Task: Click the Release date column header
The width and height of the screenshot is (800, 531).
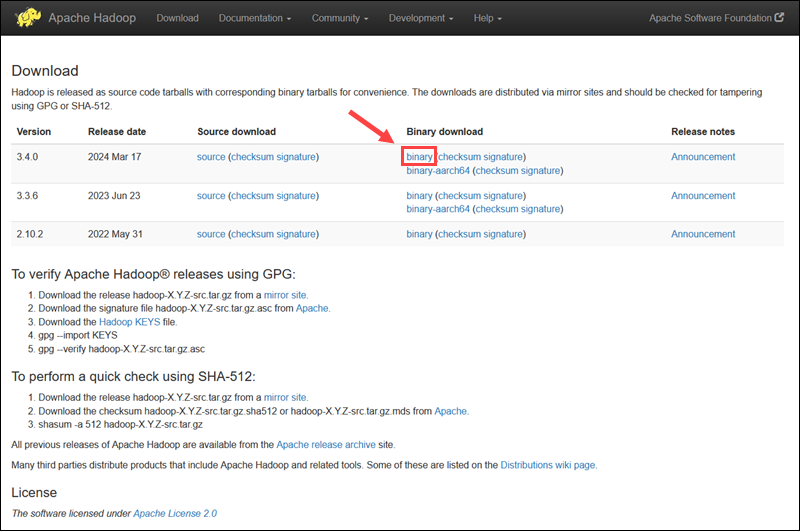Action: coord(117,132)
